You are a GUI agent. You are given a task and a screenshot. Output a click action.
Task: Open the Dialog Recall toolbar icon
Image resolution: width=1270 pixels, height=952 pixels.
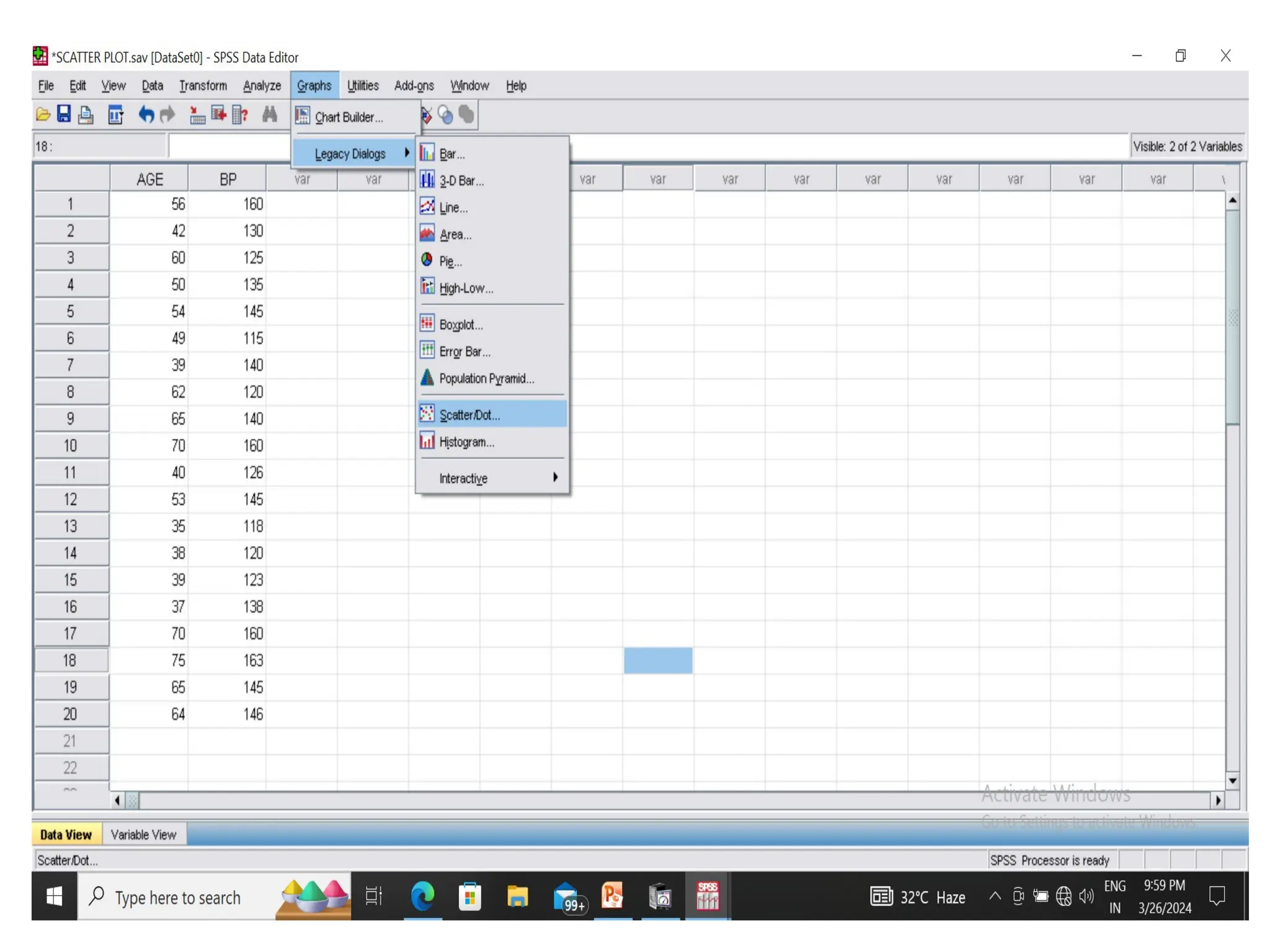coord(115,115)
